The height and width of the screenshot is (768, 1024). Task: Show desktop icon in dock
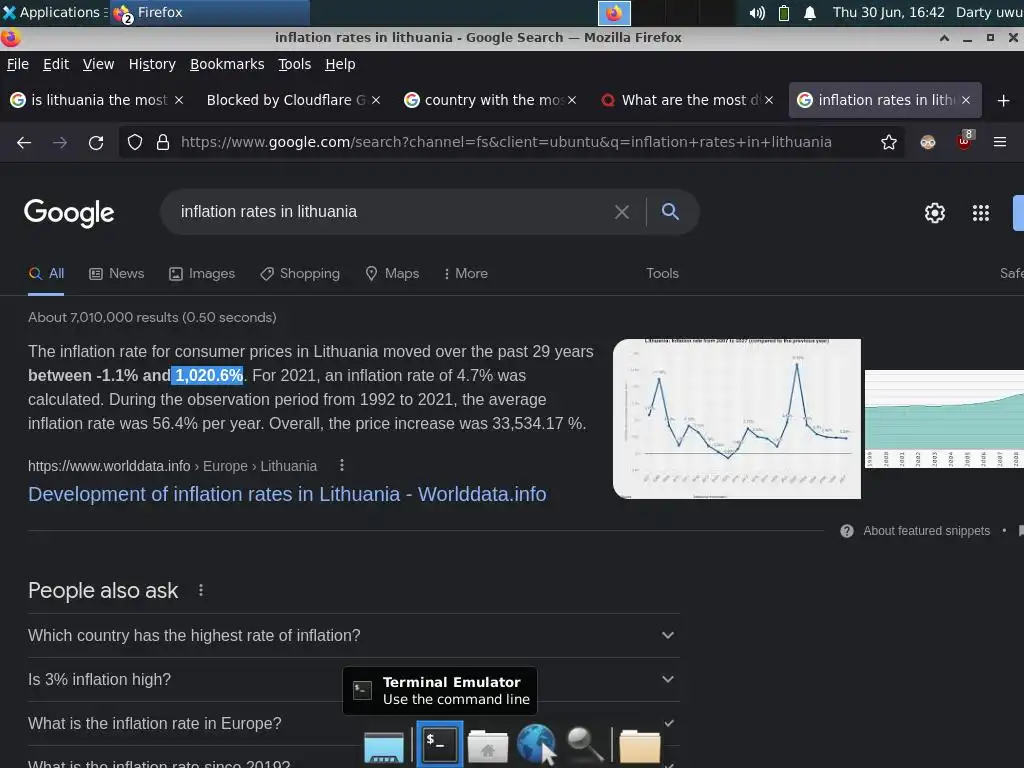pyautogui.click(x=383, y=747)
